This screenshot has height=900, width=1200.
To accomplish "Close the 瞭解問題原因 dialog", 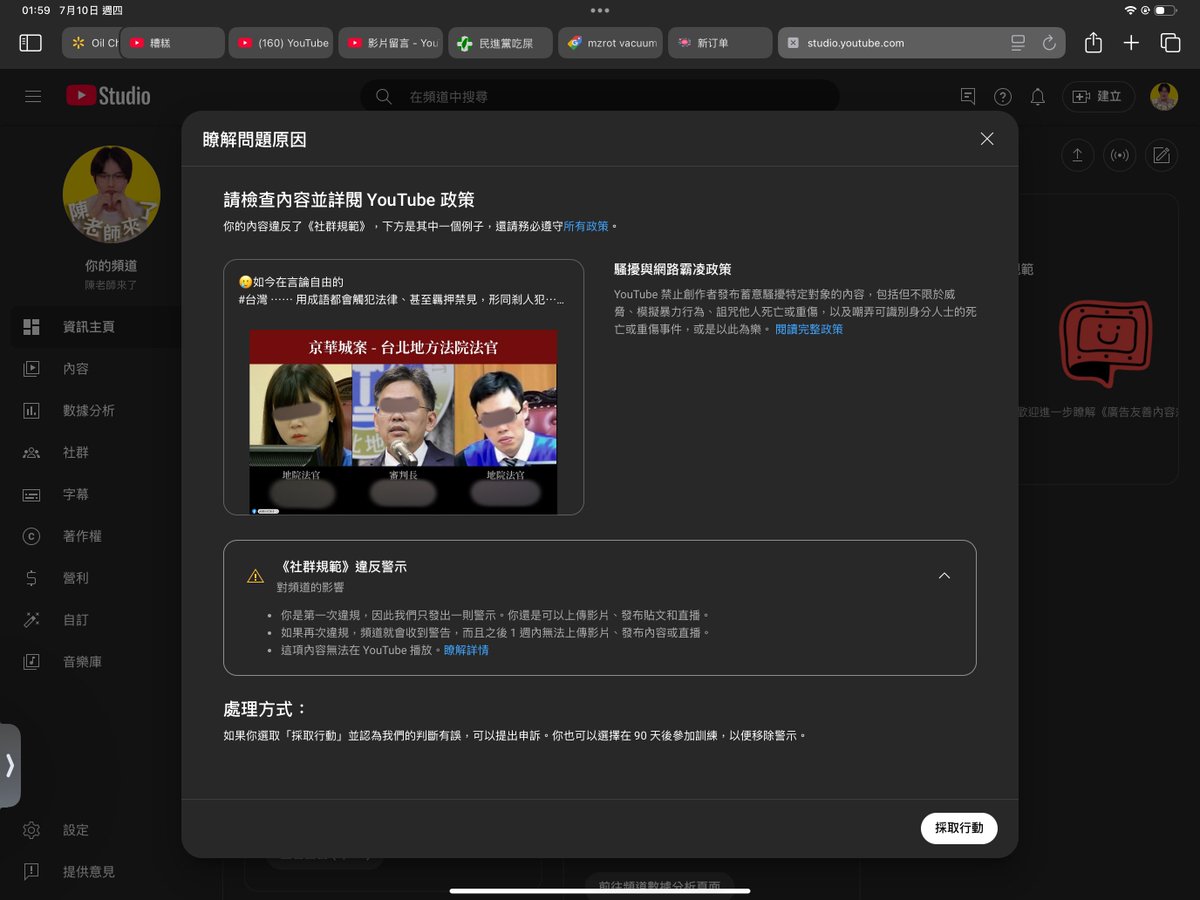I will tap(987, 139).
